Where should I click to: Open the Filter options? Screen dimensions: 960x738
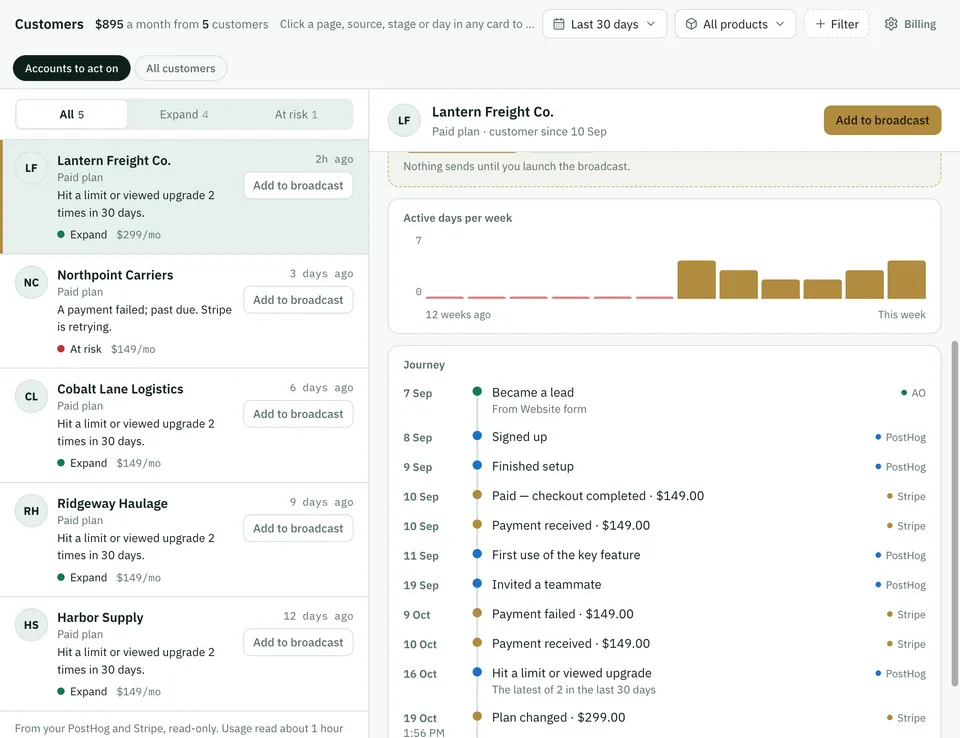tap(836, 24)
